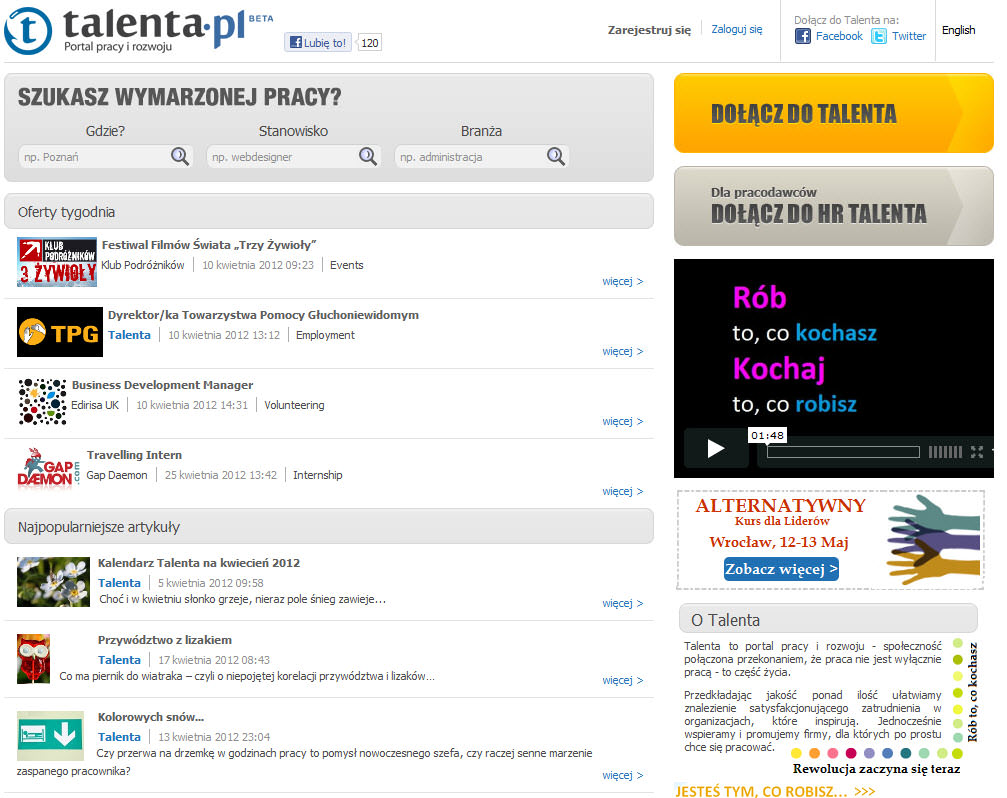Open Talenta author link under Kalendarz Talenta
The width and height of the screenshot is (1007, 798).
coord(119,582)
